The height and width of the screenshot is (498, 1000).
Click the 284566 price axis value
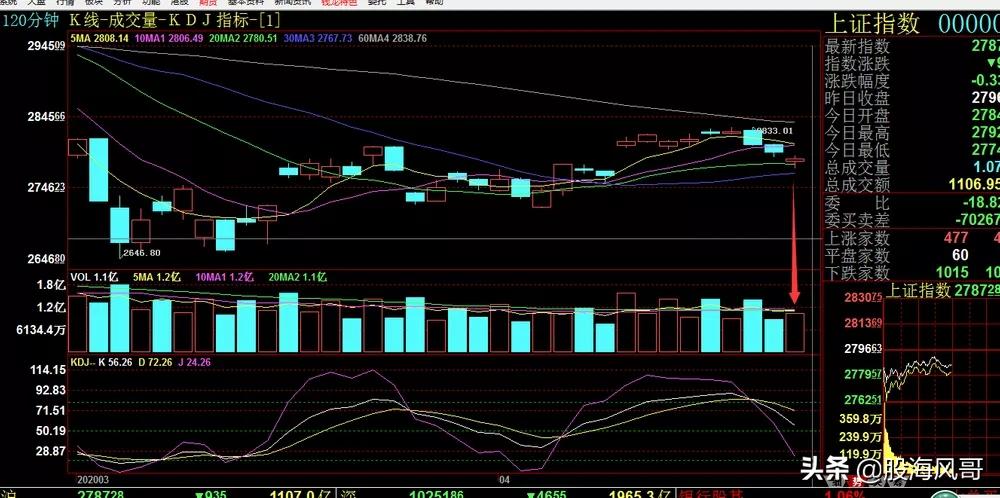tap(47, 117)
